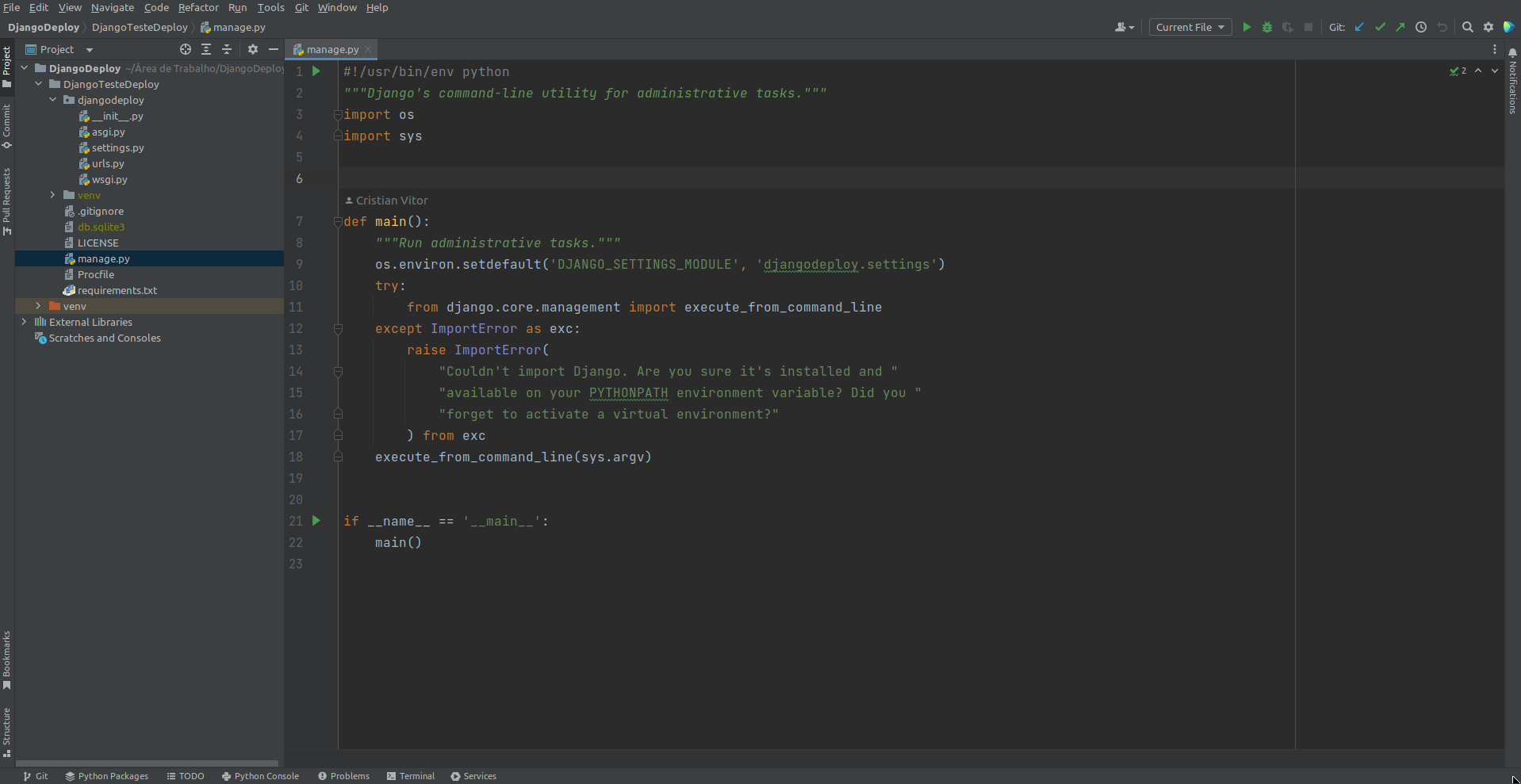Expand the External Libraries node
Viewport: 1521px width, 784px height.
click(24, 322)
